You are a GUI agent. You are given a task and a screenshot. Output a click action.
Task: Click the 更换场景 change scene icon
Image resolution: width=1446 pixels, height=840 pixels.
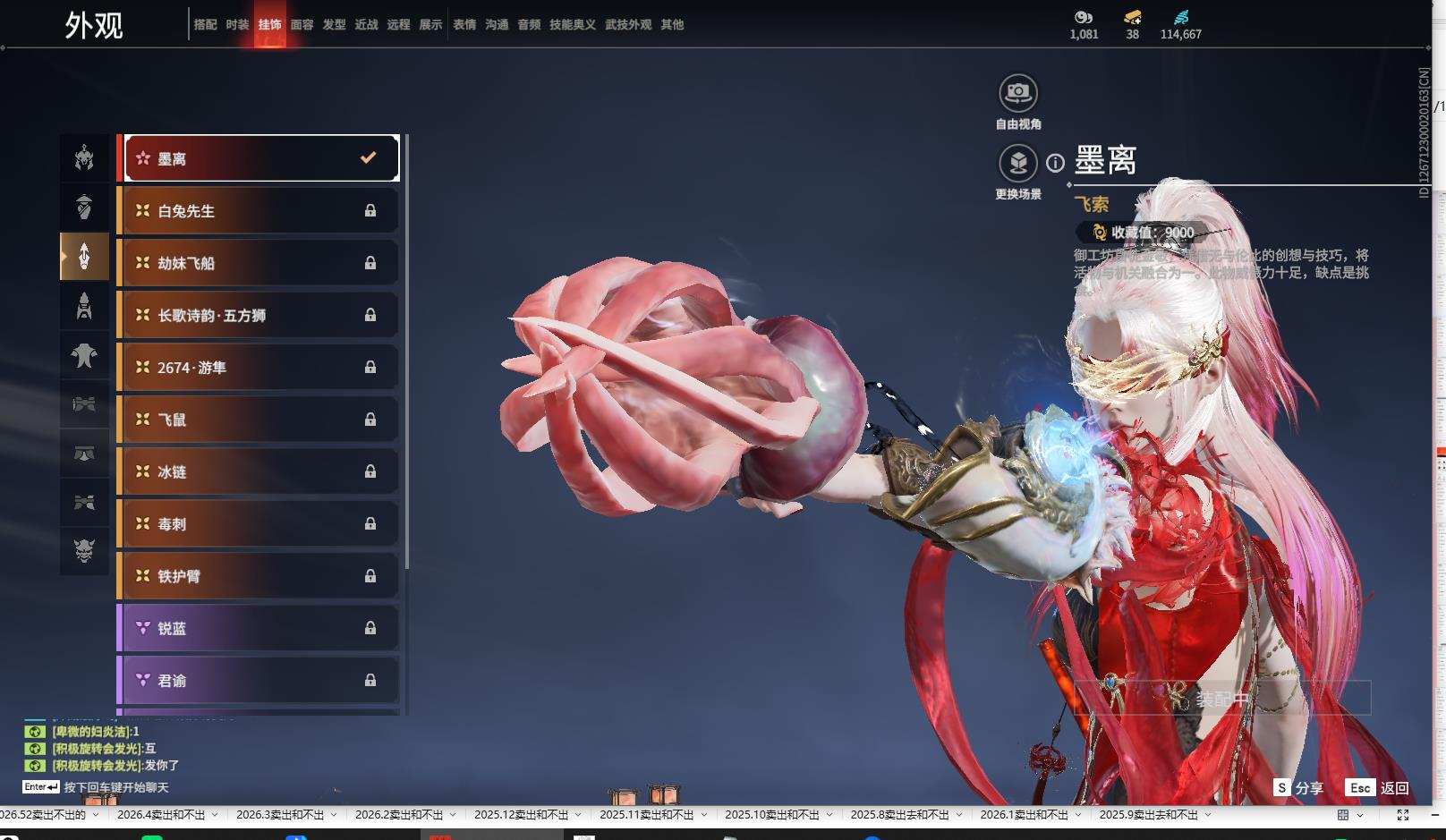[x=1017, y=163]
